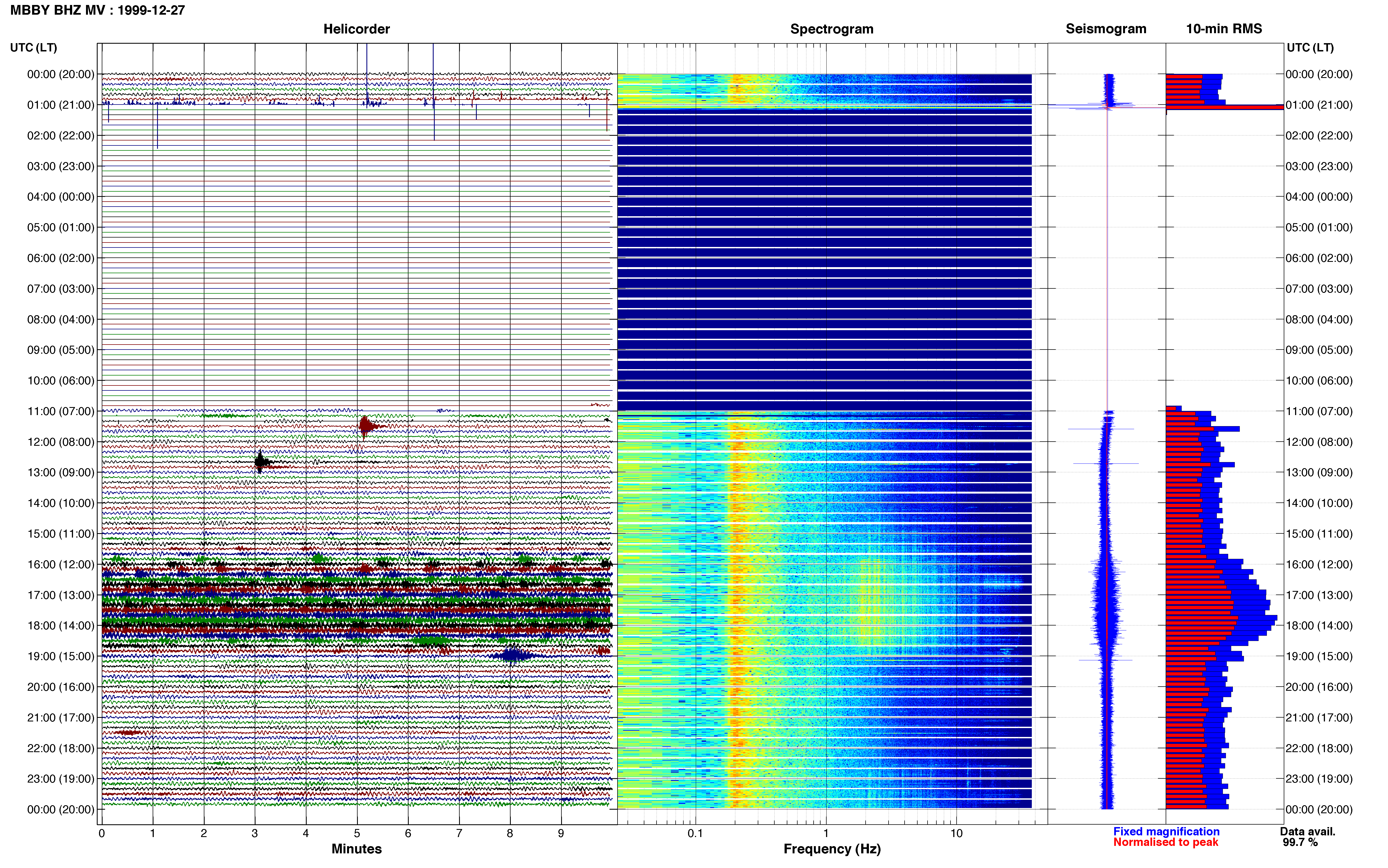Click the '99.7 %' data availability value
Screen dimensions: 1388x868
(1300, 842)
